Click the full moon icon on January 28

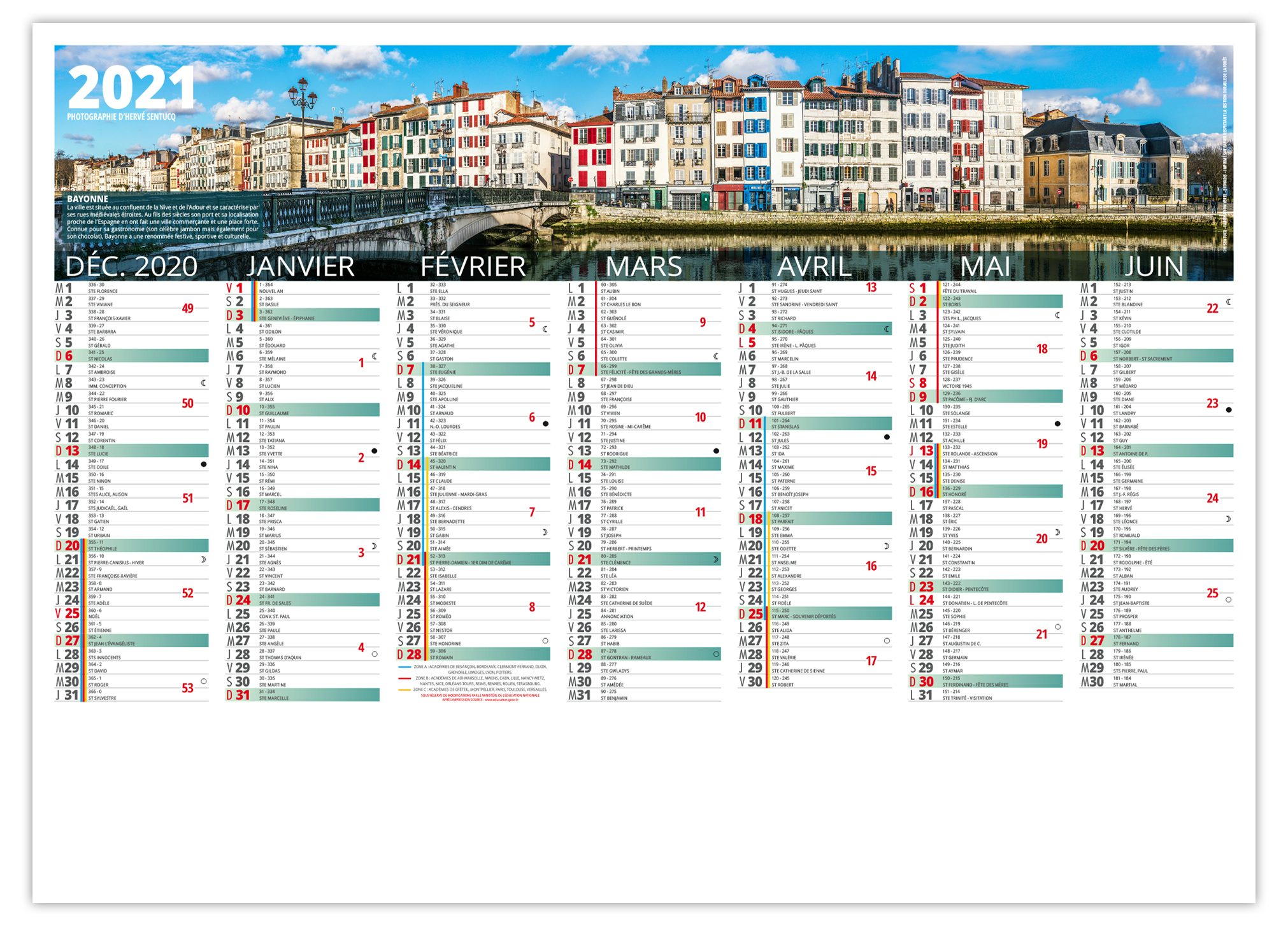[375, 654]
